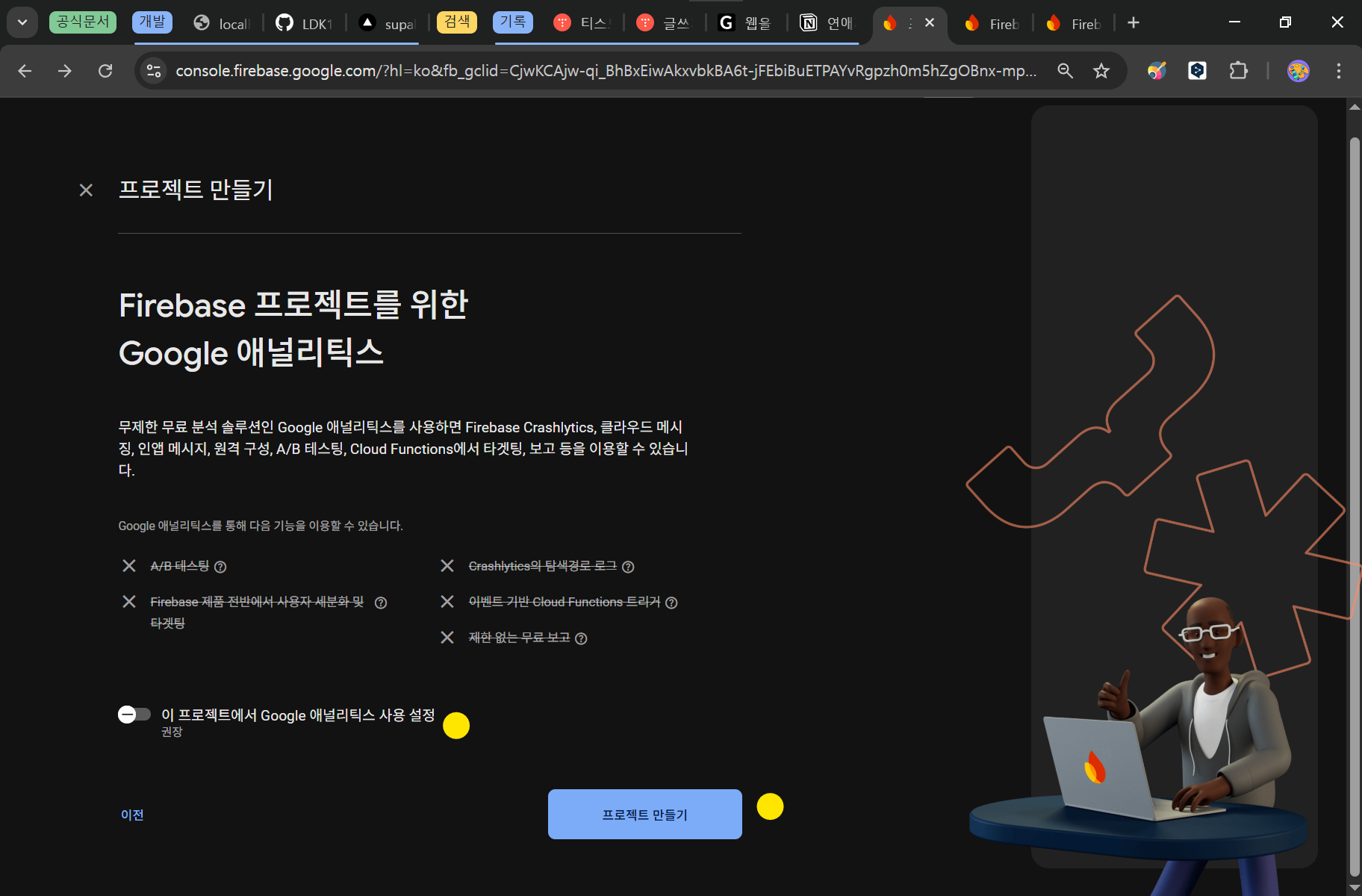Click the colorful paintbrush extension icon
The image size is (1362, 896).
point(1157,71)
